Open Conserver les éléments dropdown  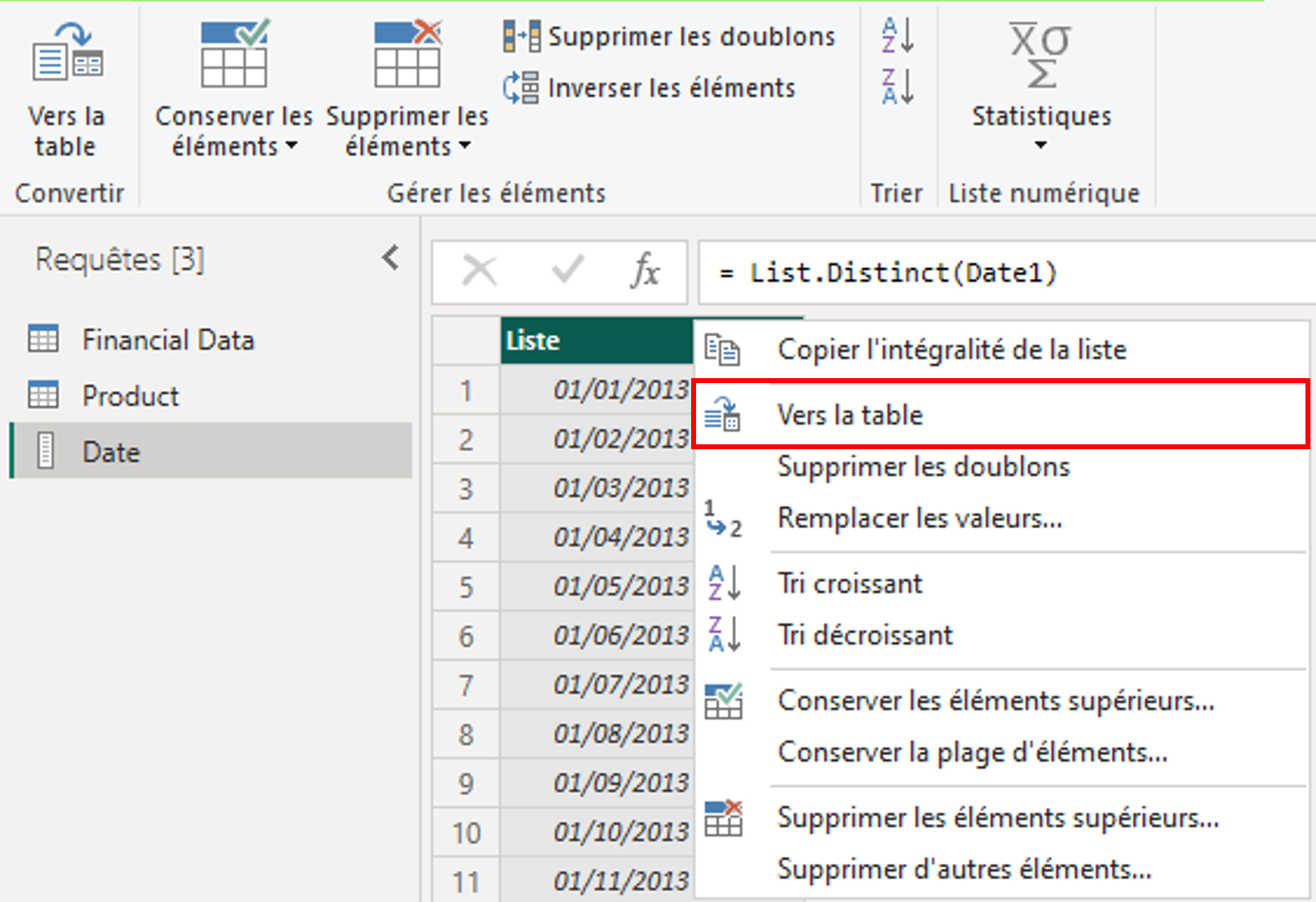[x=234, y=130]
